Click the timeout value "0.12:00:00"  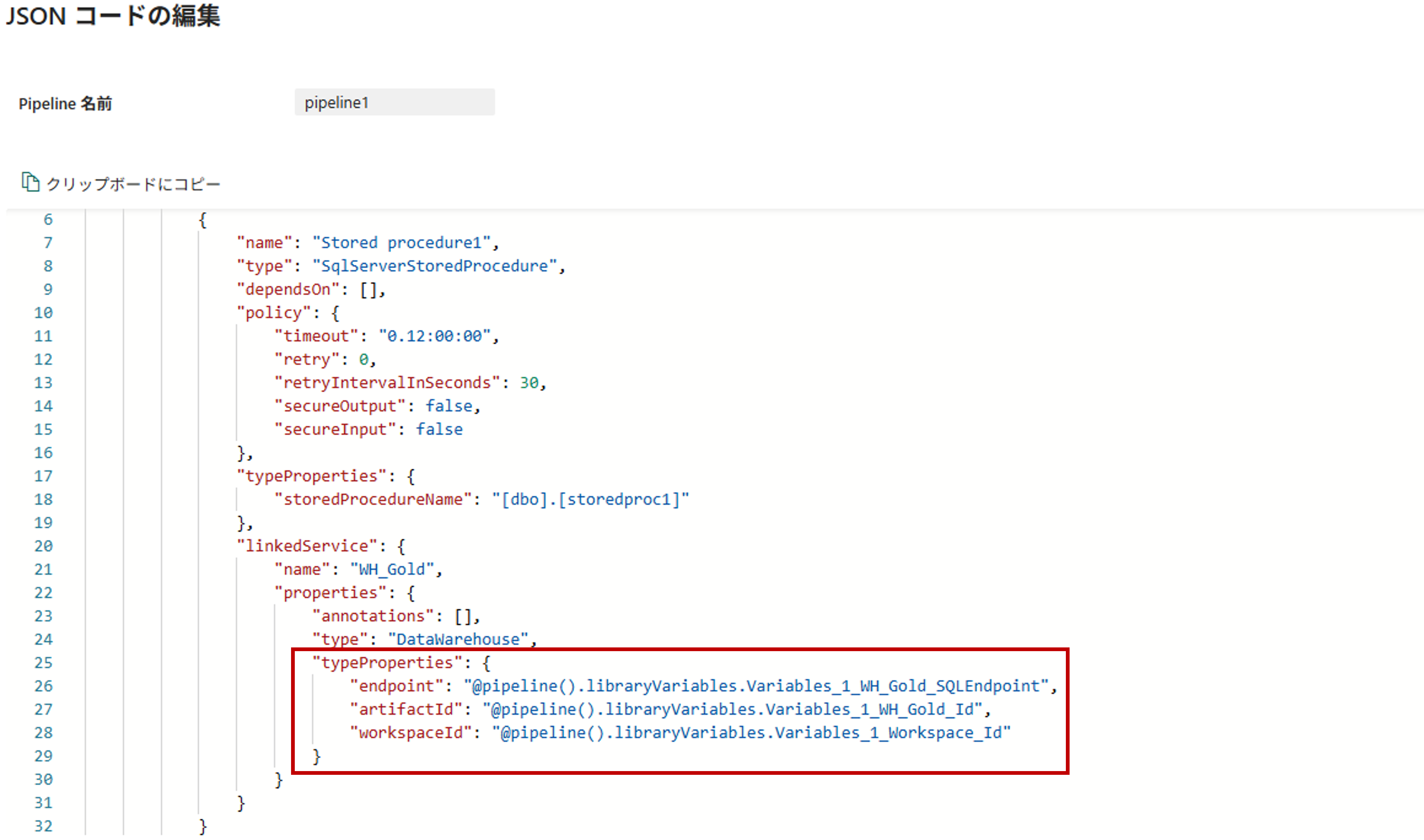434,336
